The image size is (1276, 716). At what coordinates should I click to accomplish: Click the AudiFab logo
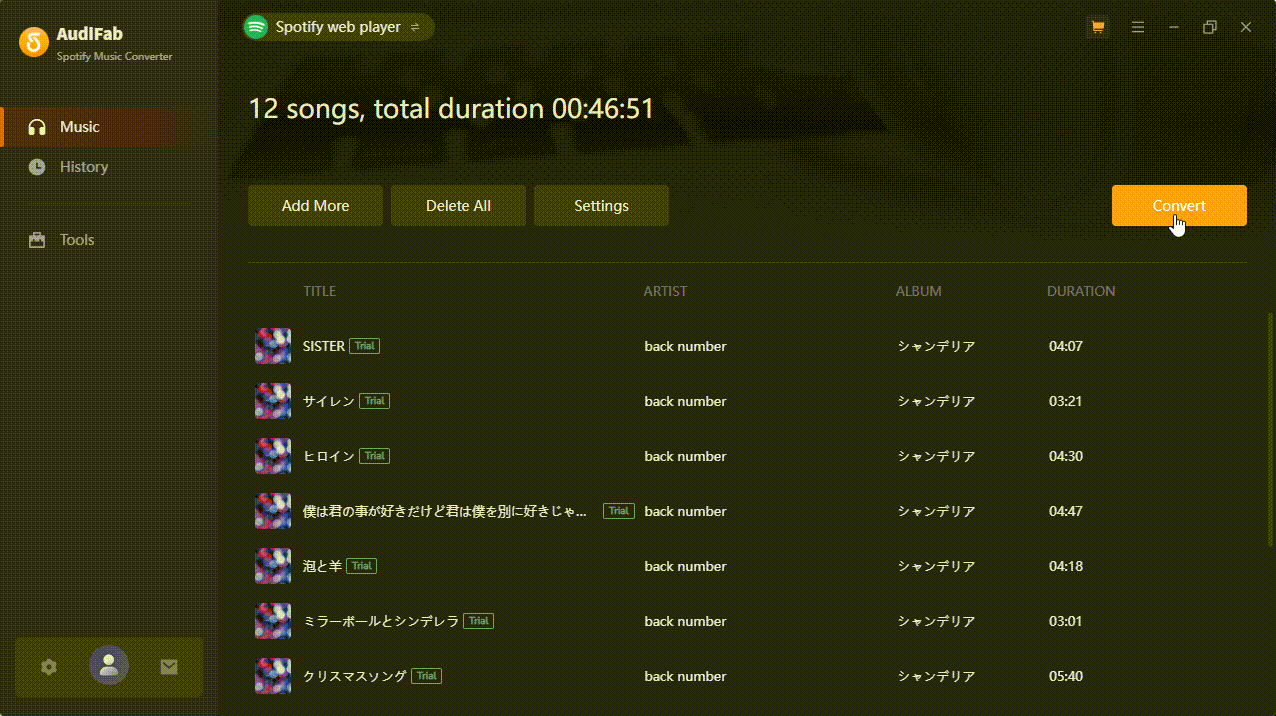(x=35, y=42)
